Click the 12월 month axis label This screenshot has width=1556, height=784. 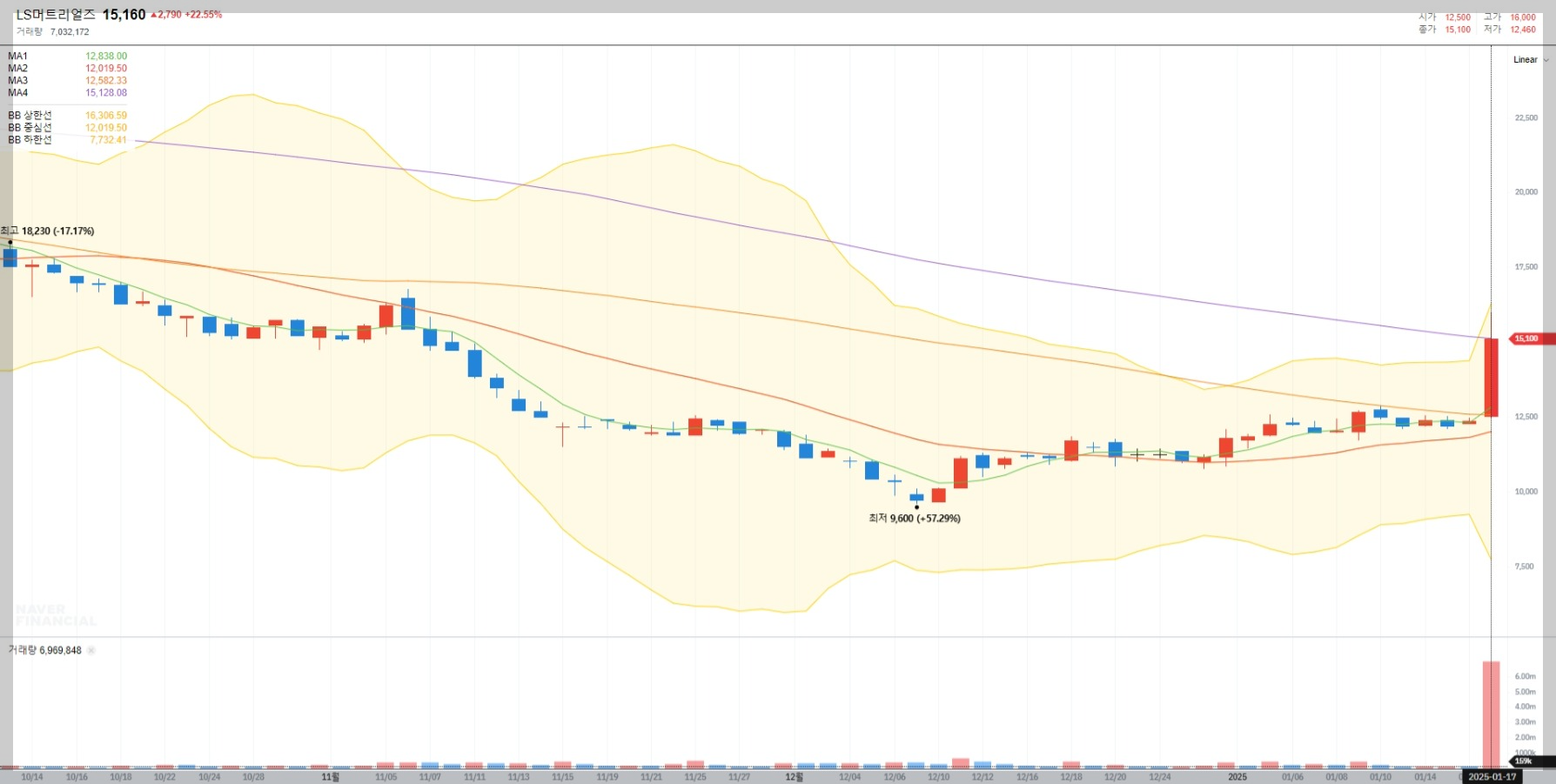click(794, 777)
